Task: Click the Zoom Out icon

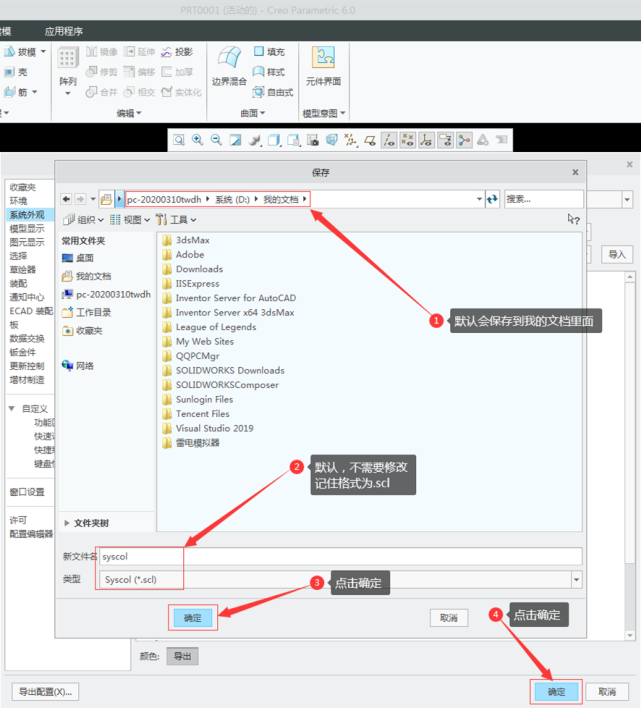Action: 217,140
